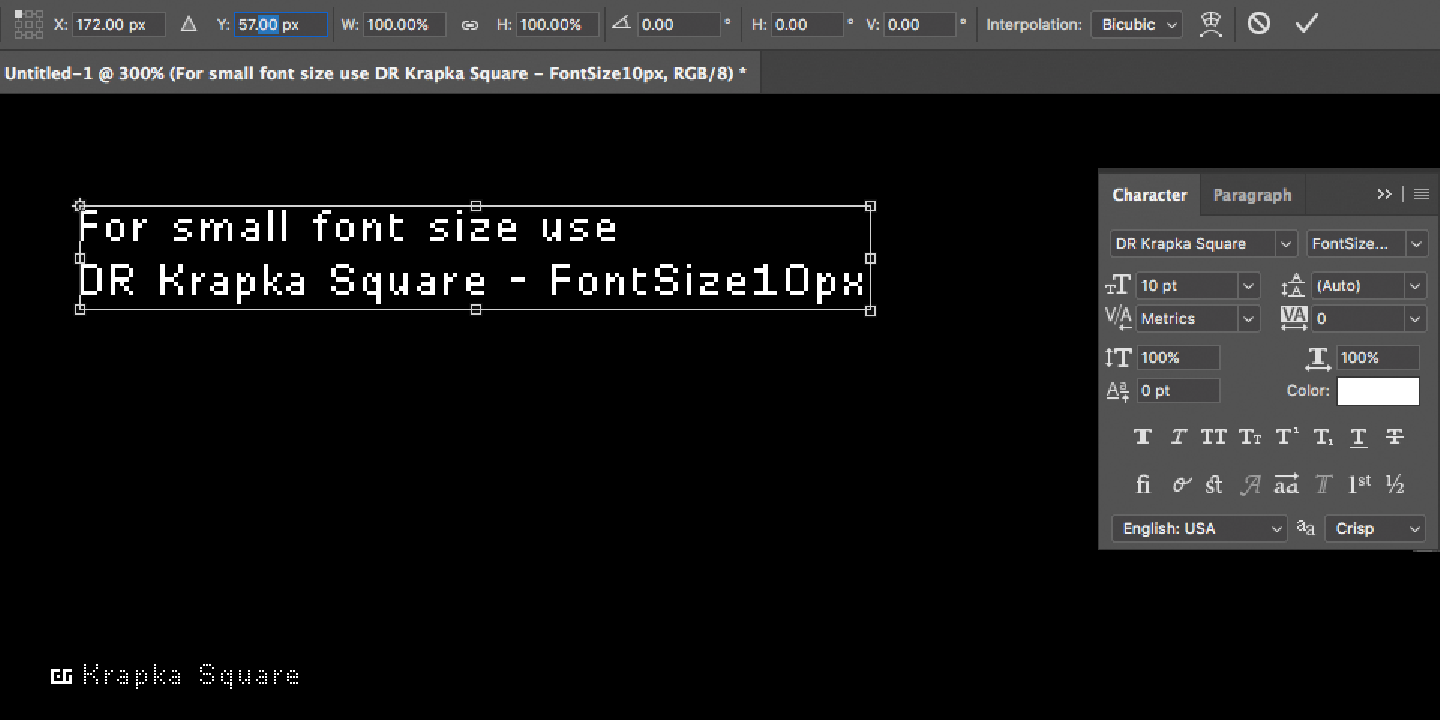Screen dimensions: 1440x720
Task: Switch to the Paragraph tab
Action: (1252, 195)
